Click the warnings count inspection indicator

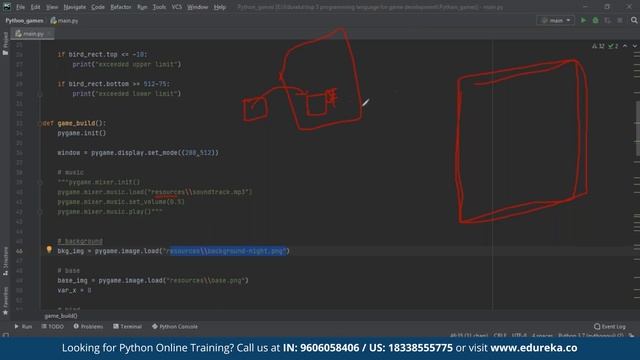coord(598,46)
